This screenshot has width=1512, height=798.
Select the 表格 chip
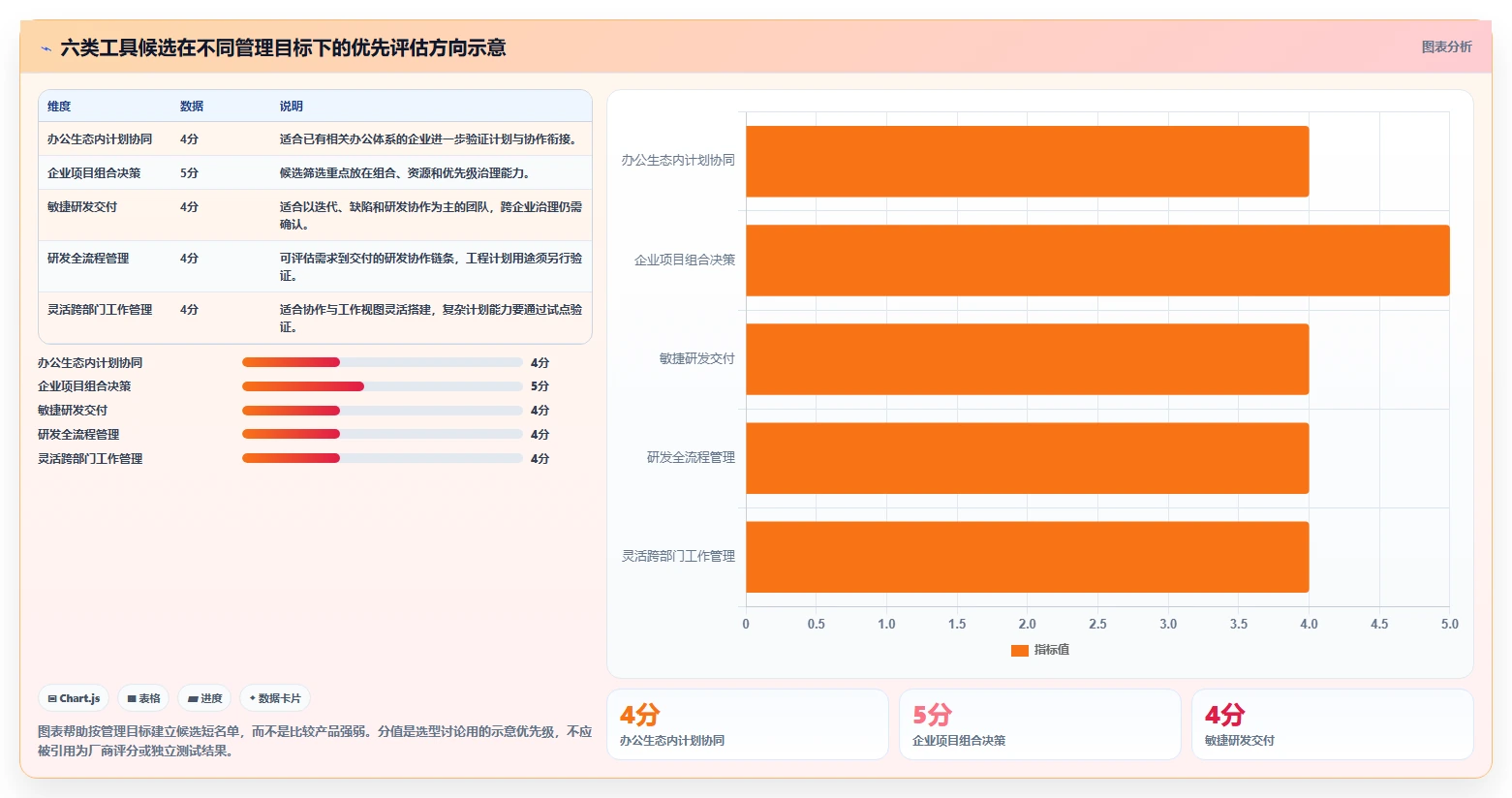[143, 698]
